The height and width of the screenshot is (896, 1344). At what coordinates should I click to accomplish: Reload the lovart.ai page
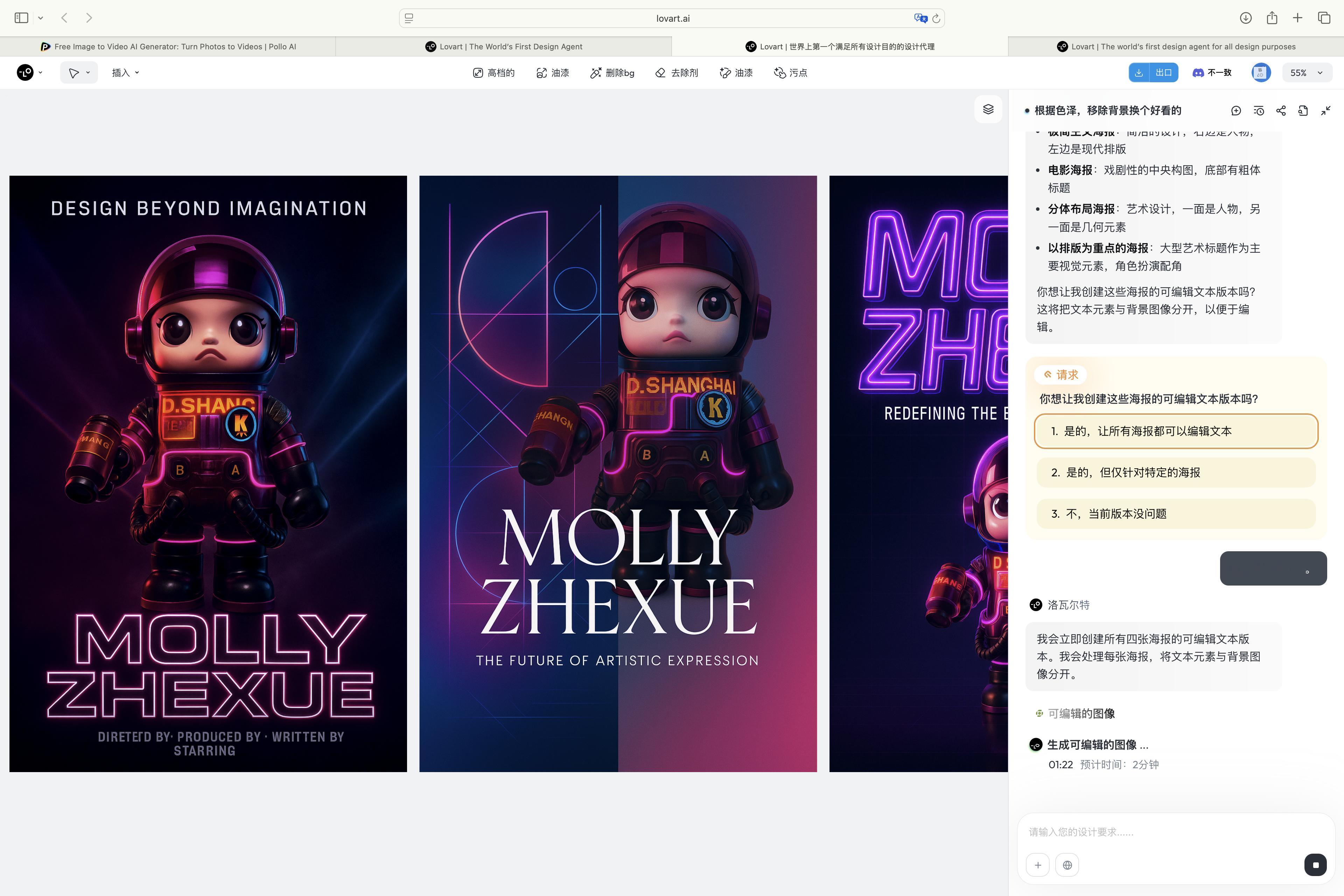(x=936, y=18)
